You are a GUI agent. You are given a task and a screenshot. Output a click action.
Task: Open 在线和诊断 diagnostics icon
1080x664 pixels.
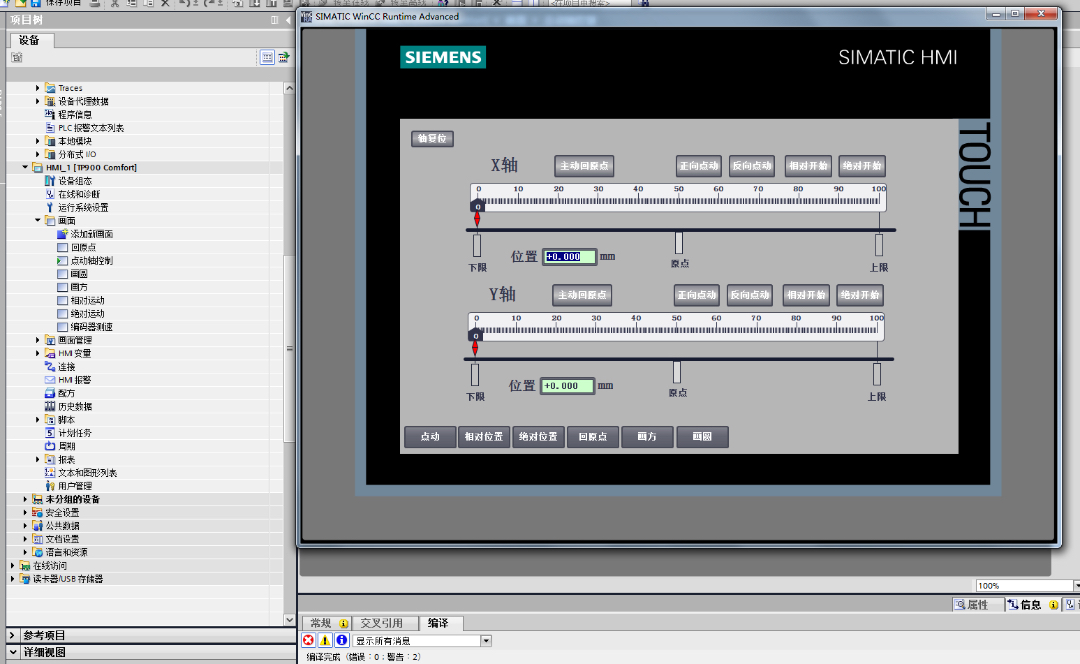pyautogui.click(x=50, y=194)
